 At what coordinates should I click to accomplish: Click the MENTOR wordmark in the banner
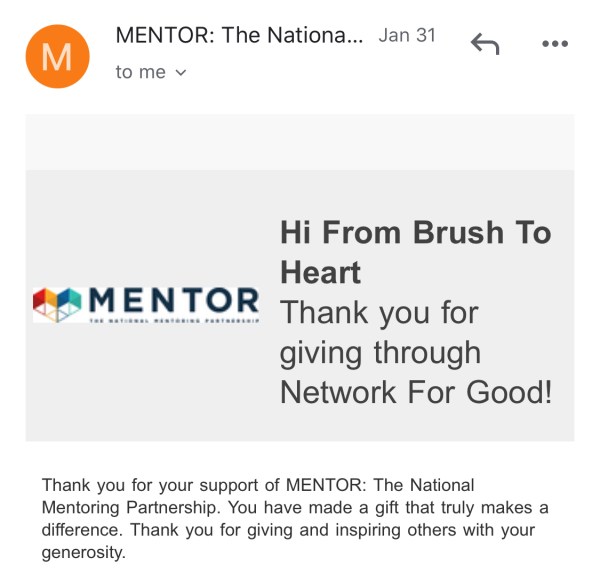pos(174,299)
